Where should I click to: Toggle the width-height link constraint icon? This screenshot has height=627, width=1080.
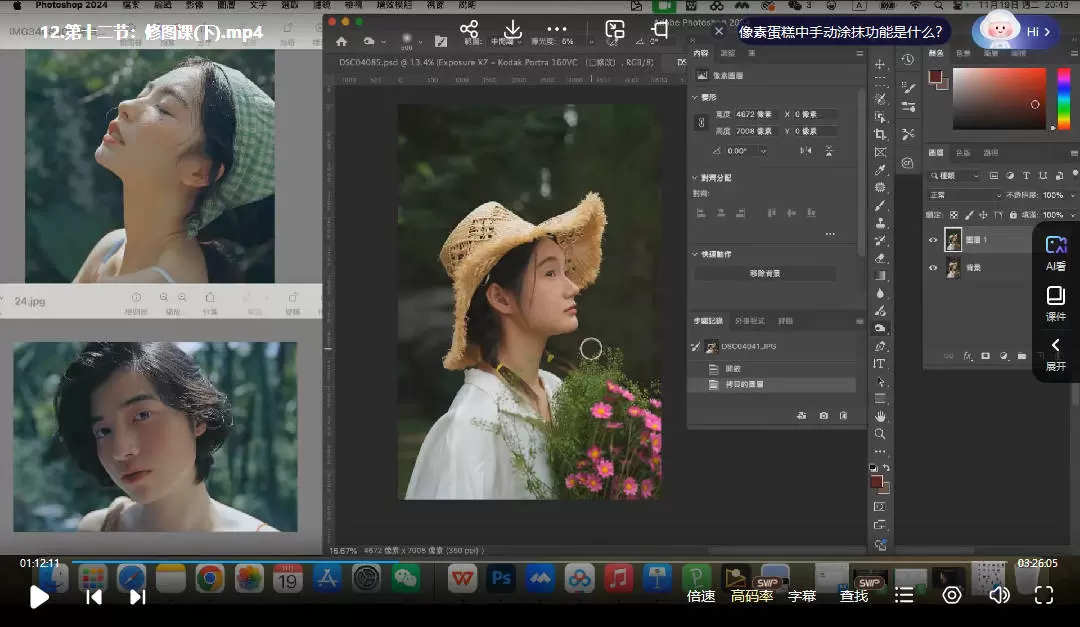701,123
